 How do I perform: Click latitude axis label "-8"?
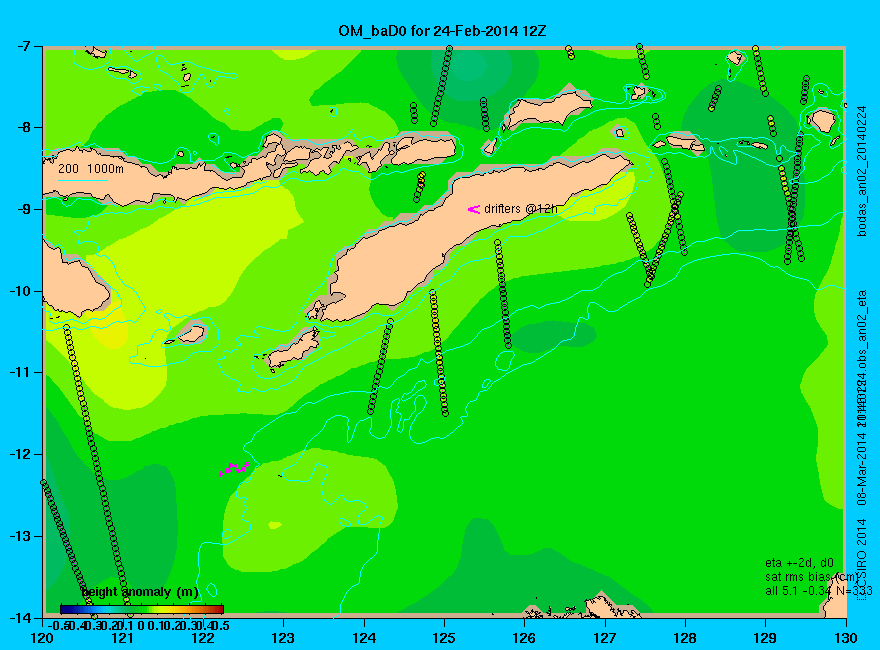pos(26,127)
